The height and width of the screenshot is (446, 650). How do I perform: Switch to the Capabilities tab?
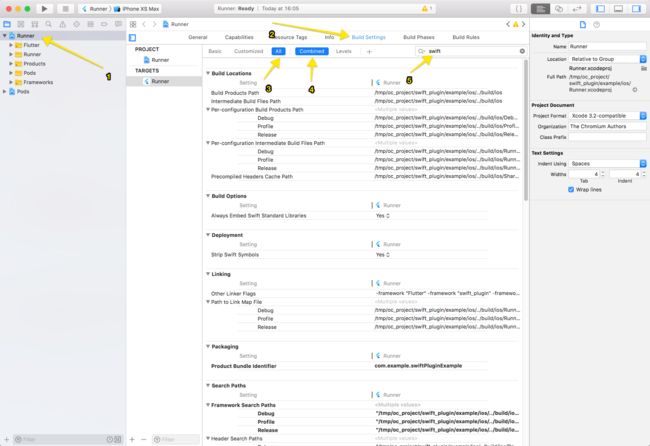[x=239, y=37]
